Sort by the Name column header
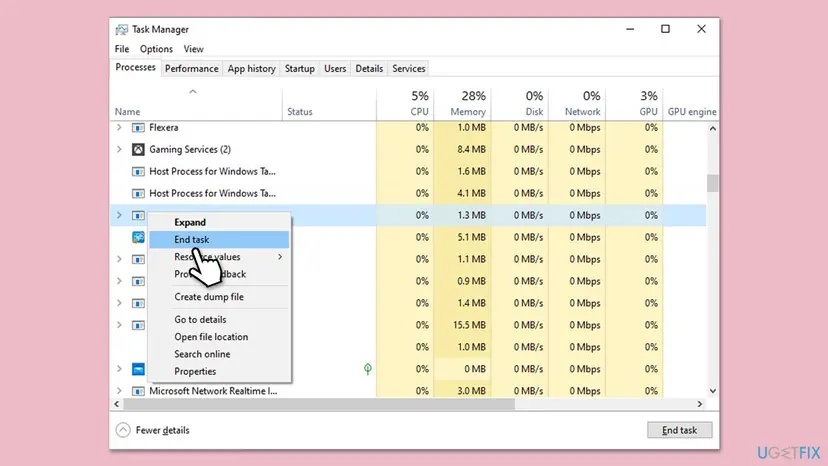 196,104
